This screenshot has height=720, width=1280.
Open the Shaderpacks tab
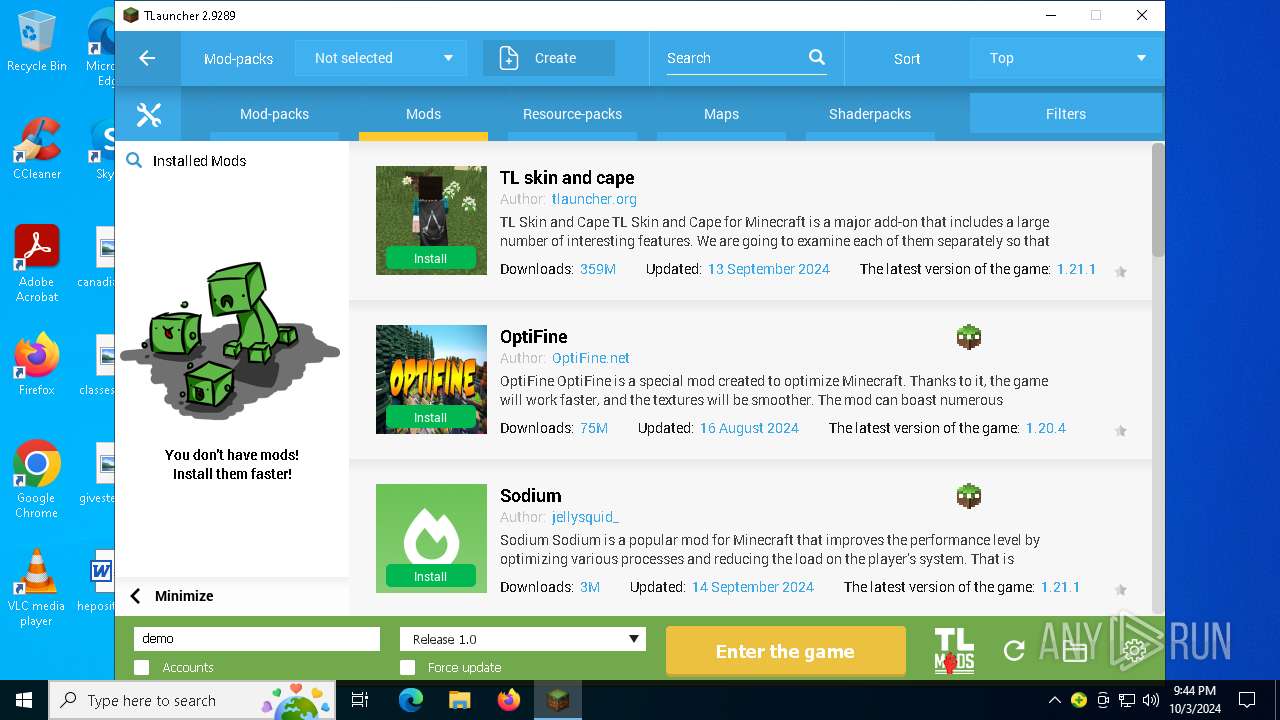click(870, 114)
